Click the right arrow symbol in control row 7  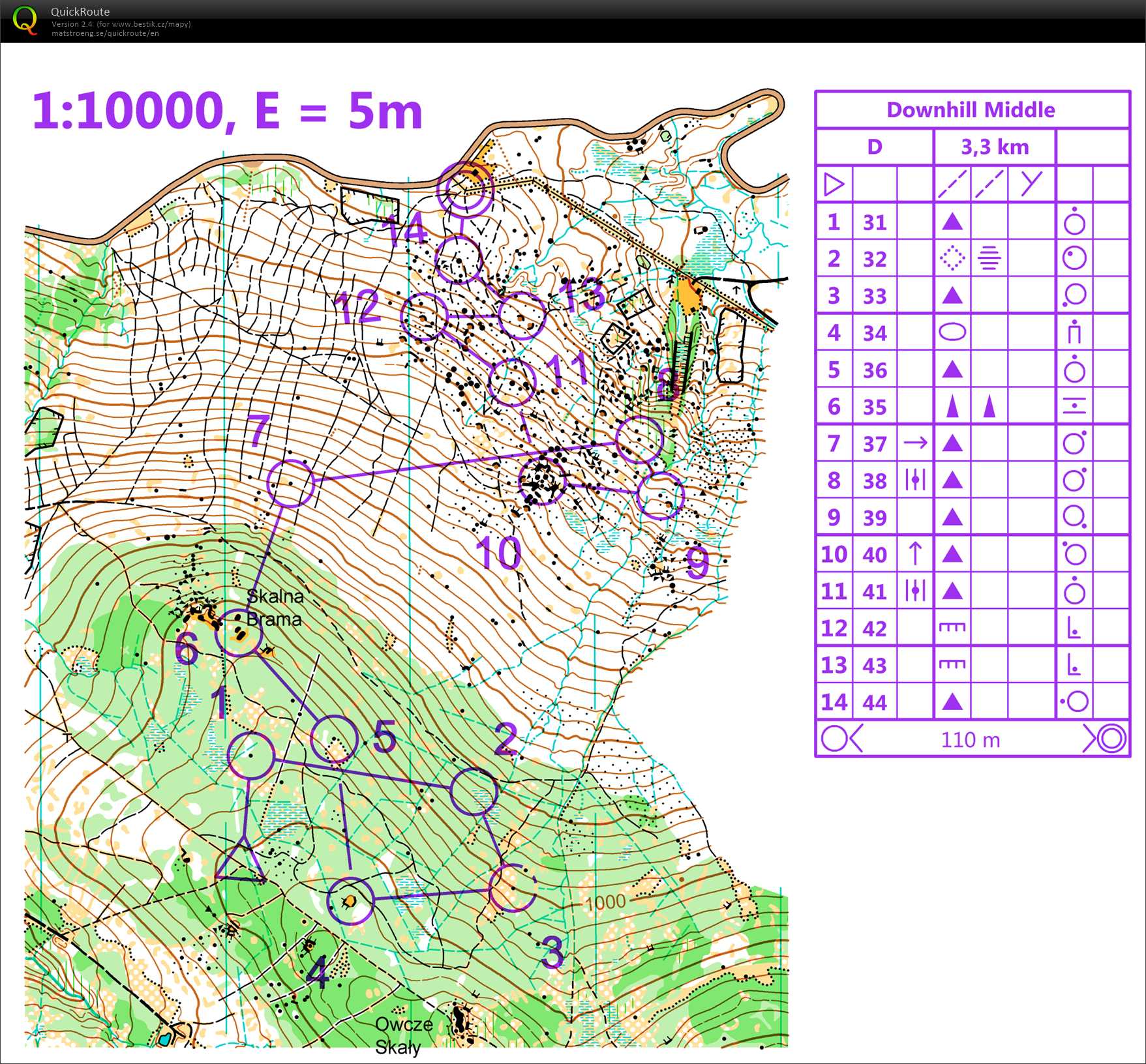click(914, 443)
